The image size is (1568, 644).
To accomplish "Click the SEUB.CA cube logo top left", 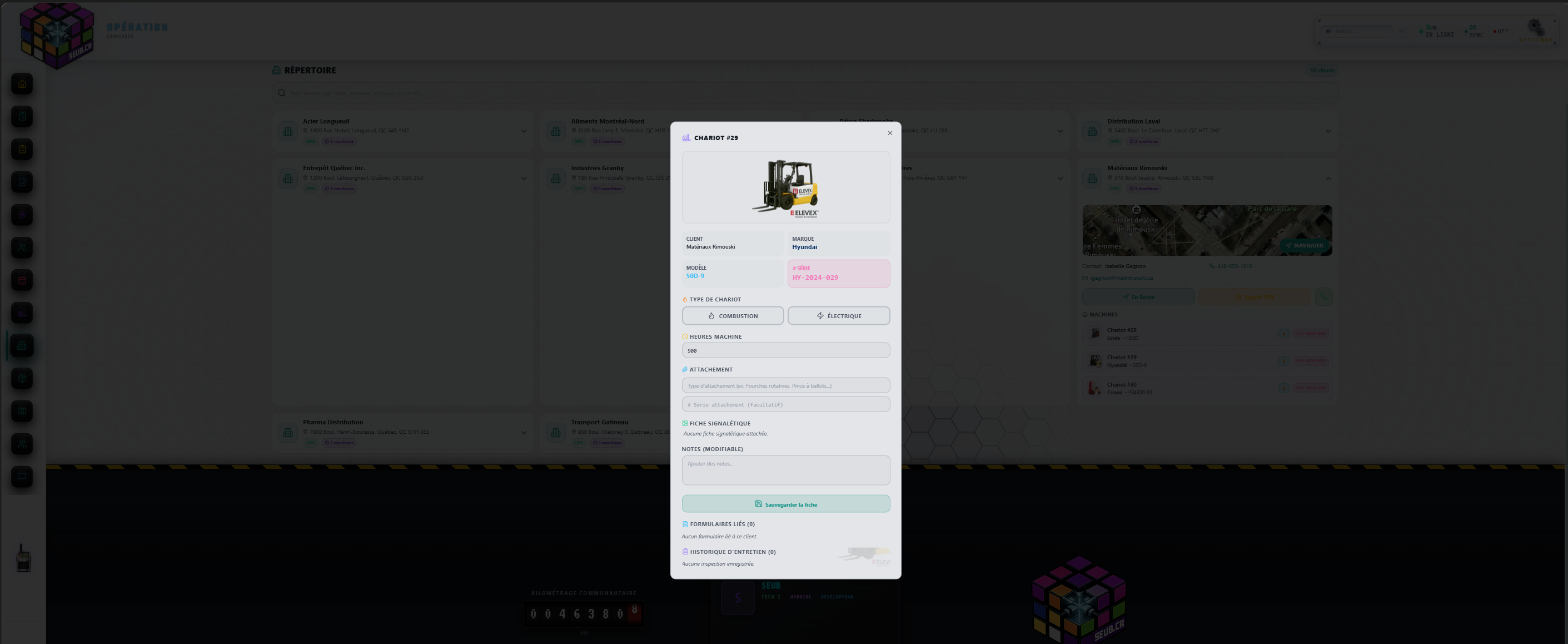I will point(57,36).
